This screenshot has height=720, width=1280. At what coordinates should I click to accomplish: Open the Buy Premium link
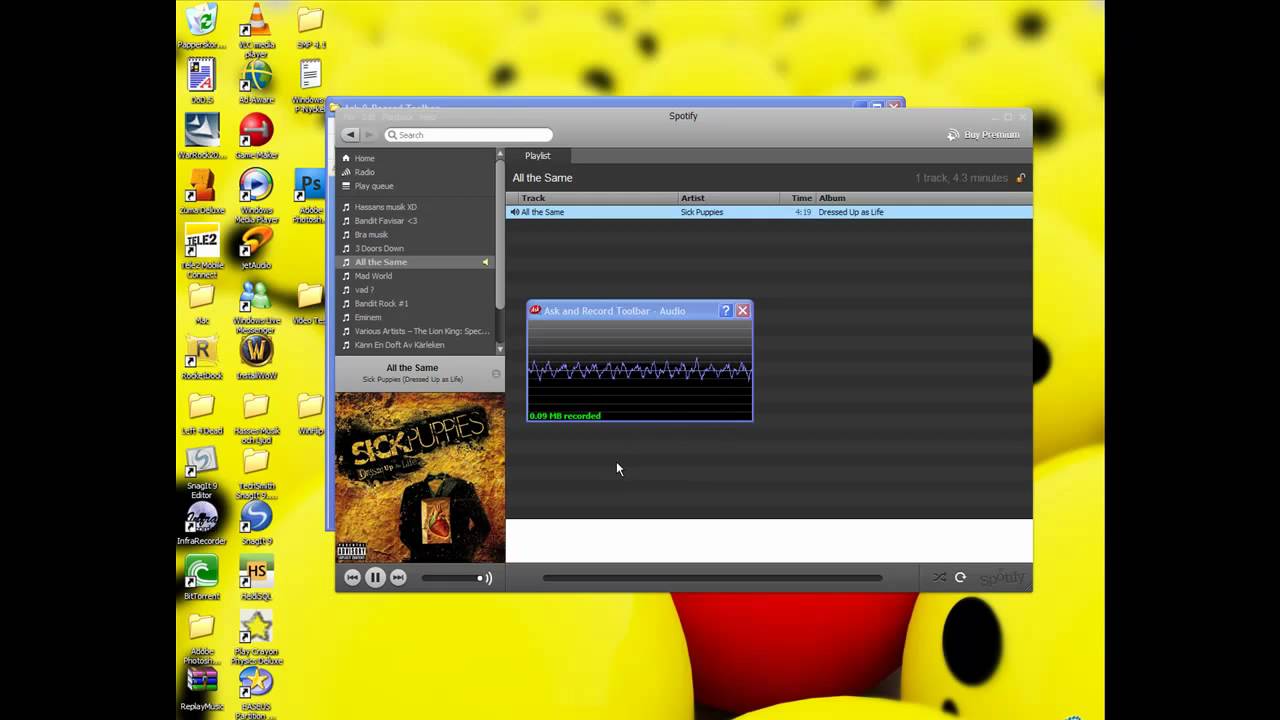pyautogui.click(x=984, y=135)
